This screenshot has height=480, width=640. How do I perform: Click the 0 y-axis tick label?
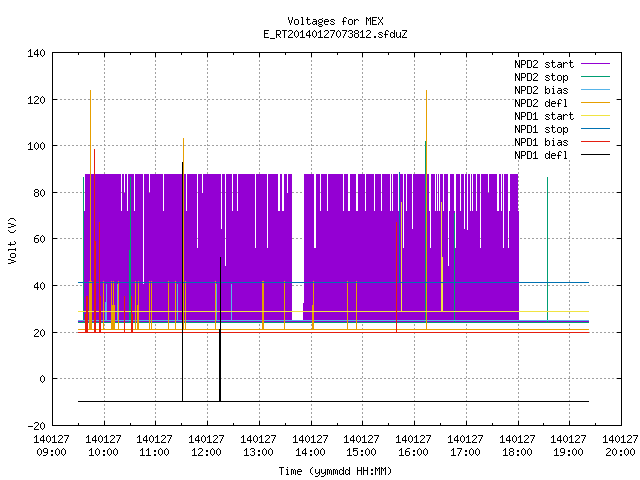[42, 380]
